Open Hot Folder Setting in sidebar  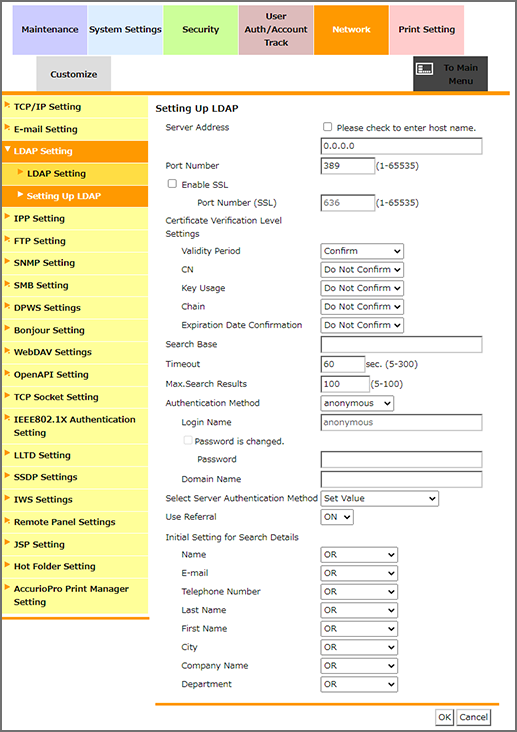click(75, 566)
